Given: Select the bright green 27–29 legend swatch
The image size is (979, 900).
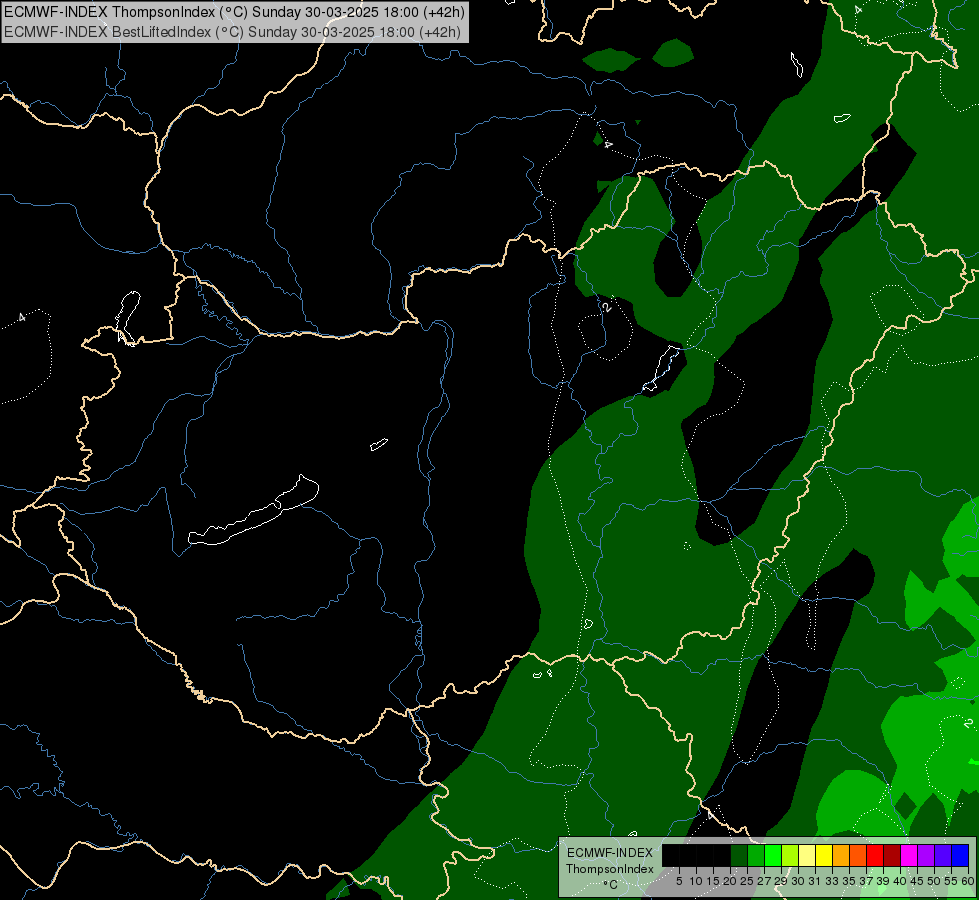Looking at the screenshot, I should click(x=773, y=856).
